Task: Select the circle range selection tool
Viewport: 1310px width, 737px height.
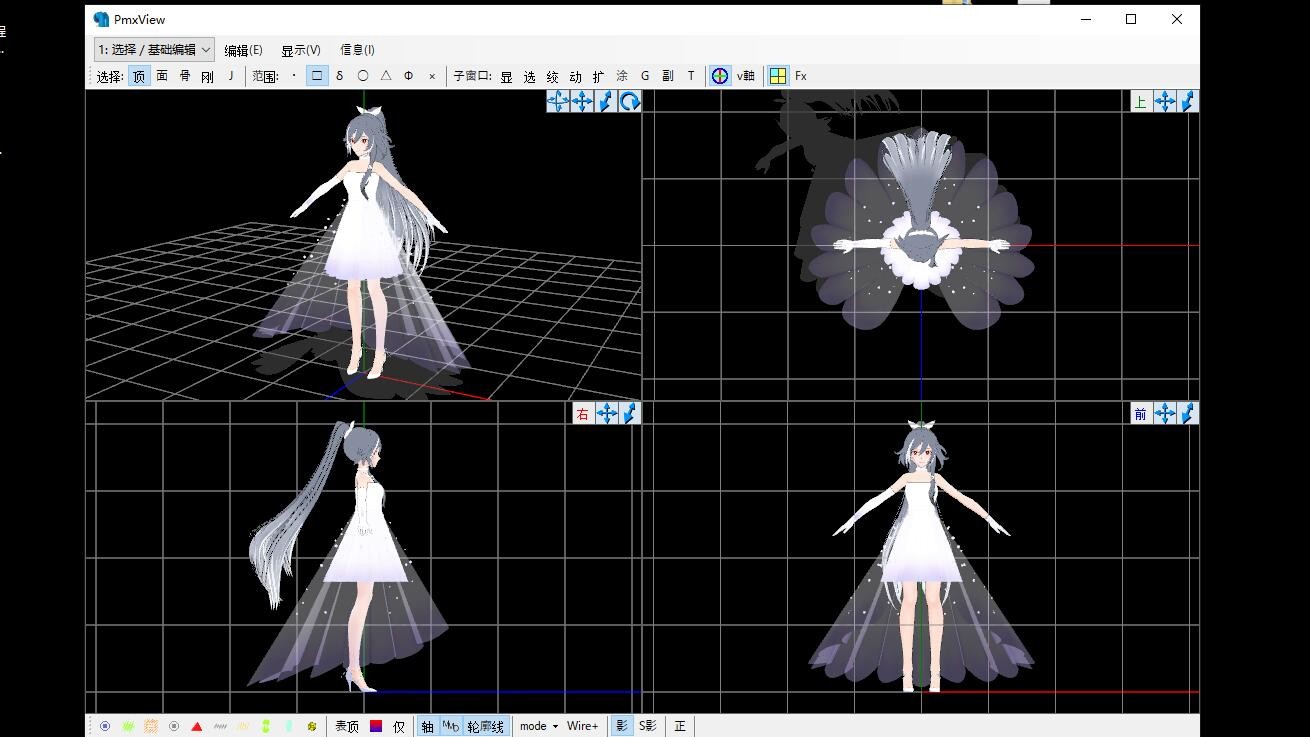Action: (363, 76)
